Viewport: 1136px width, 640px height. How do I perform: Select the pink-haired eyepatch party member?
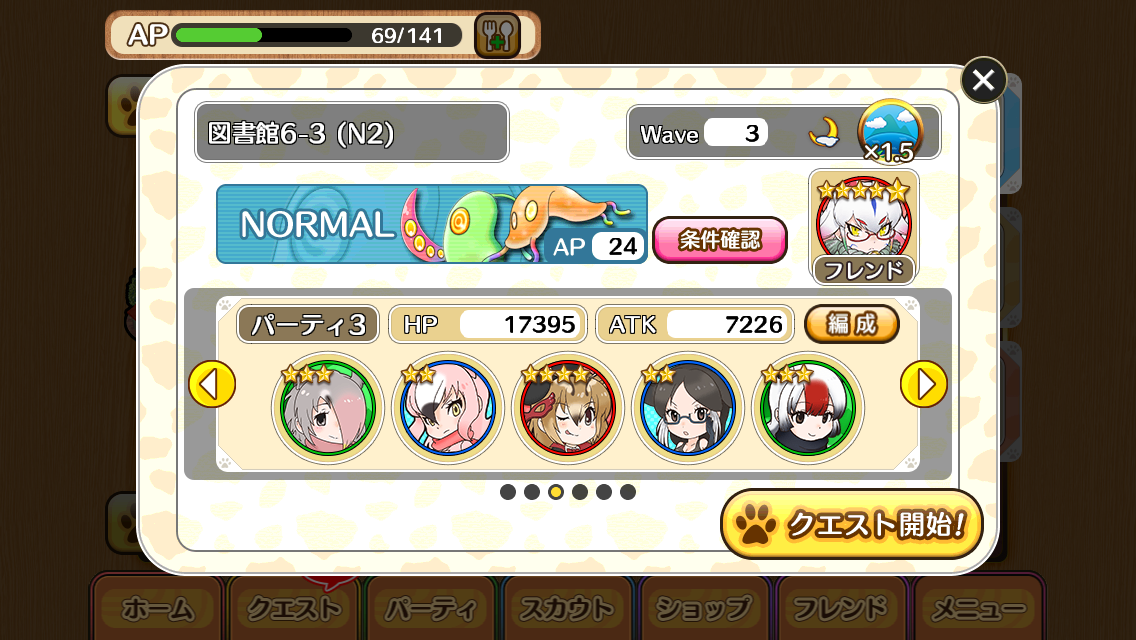point(448,407)
